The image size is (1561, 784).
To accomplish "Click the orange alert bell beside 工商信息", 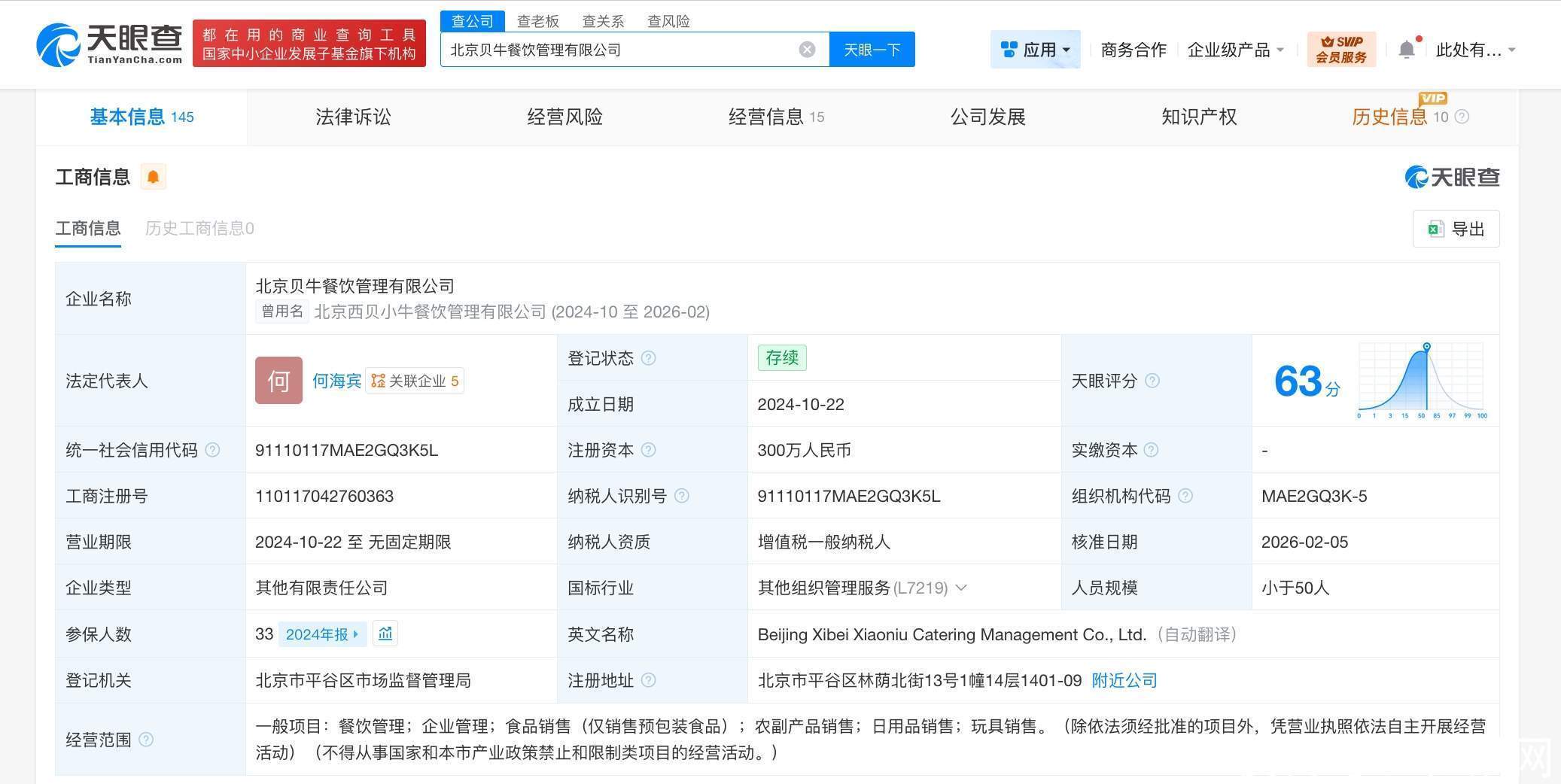I will (x=153, y=177).
